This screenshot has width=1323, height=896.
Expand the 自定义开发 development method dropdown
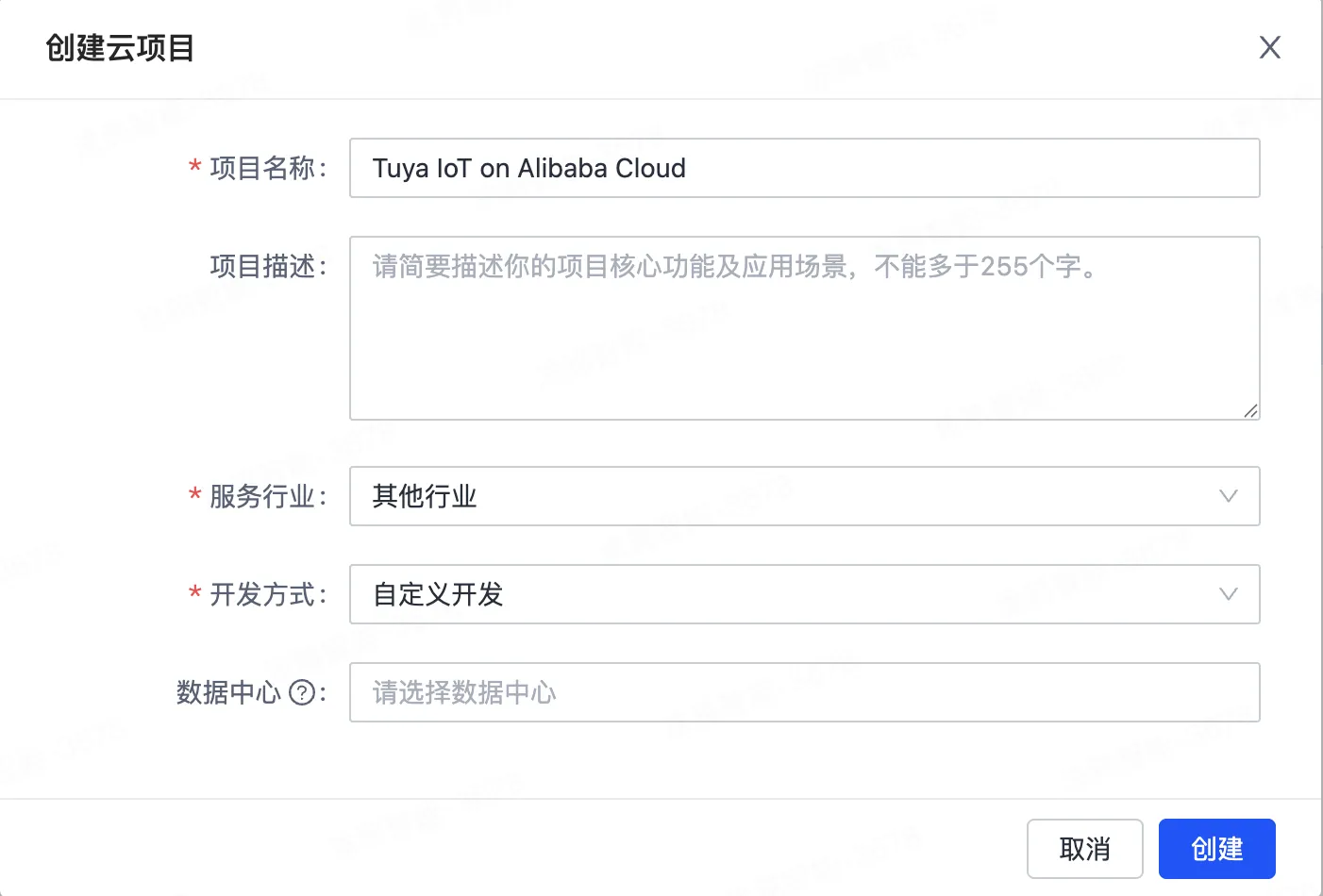pyautogui.click(x=804, y=594)
